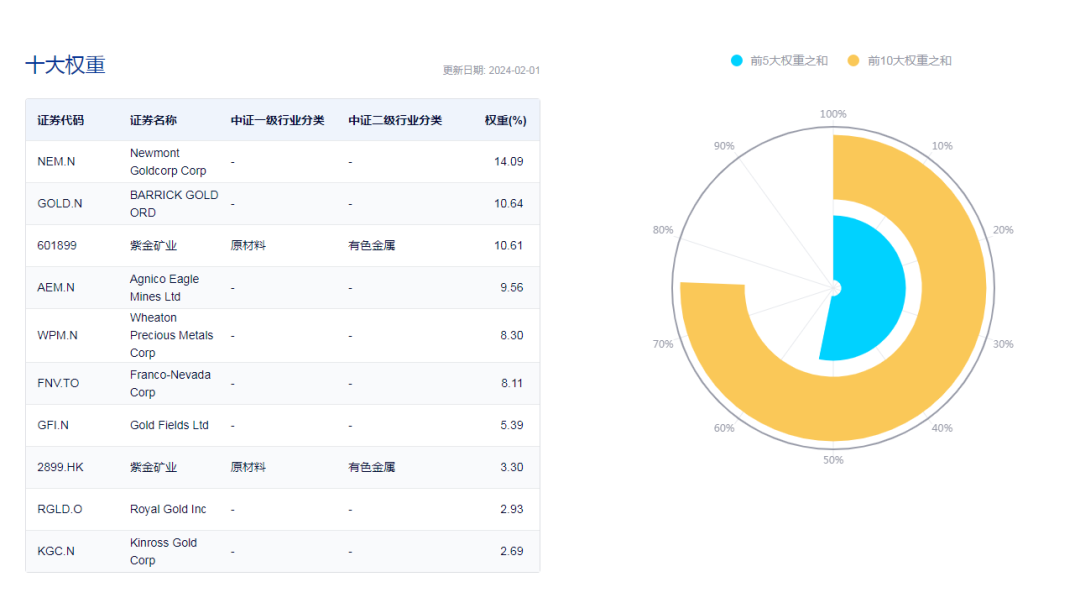Click the blue top-5 weight arc
Screen dimensions: 1080x603
(871, 289)
